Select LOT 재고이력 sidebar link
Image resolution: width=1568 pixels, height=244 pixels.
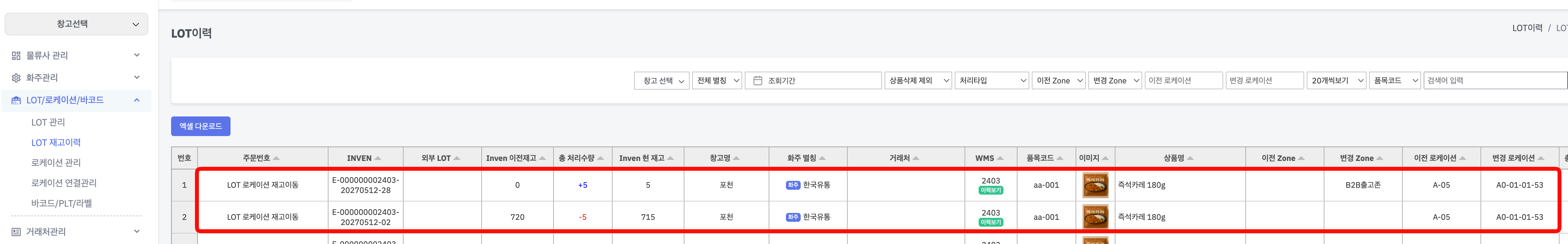point(56,143)
